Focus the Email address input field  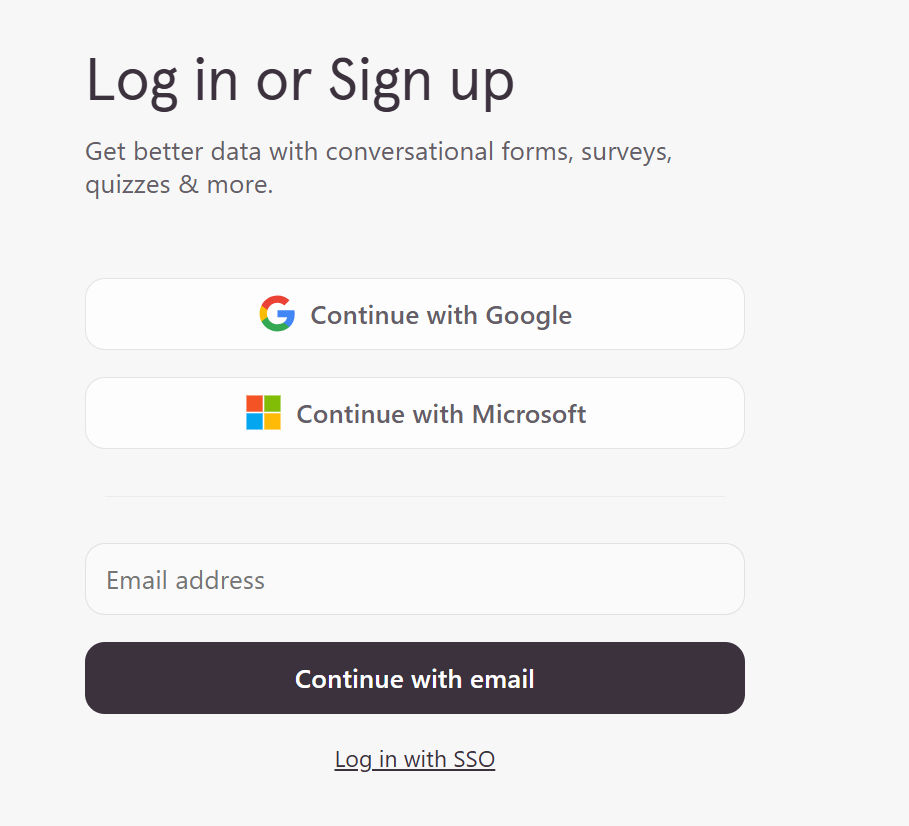415,579
